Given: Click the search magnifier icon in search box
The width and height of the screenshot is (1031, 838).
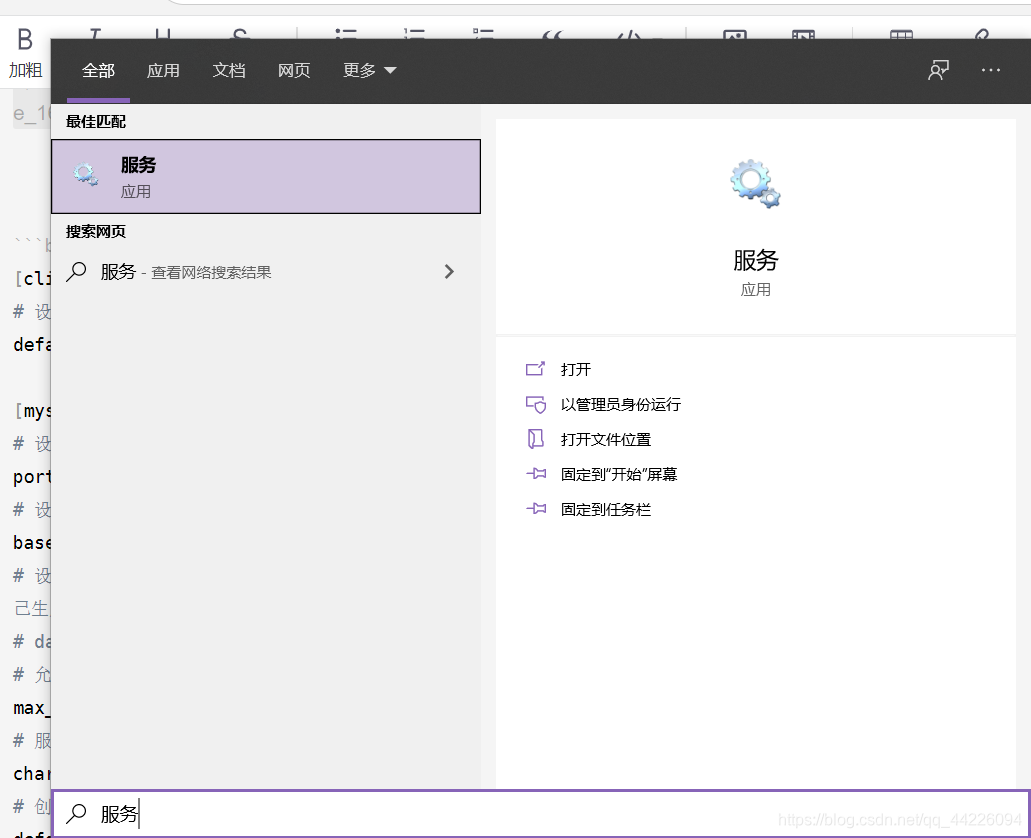Looking at the screenshot, I should click(x=76, y=814).
